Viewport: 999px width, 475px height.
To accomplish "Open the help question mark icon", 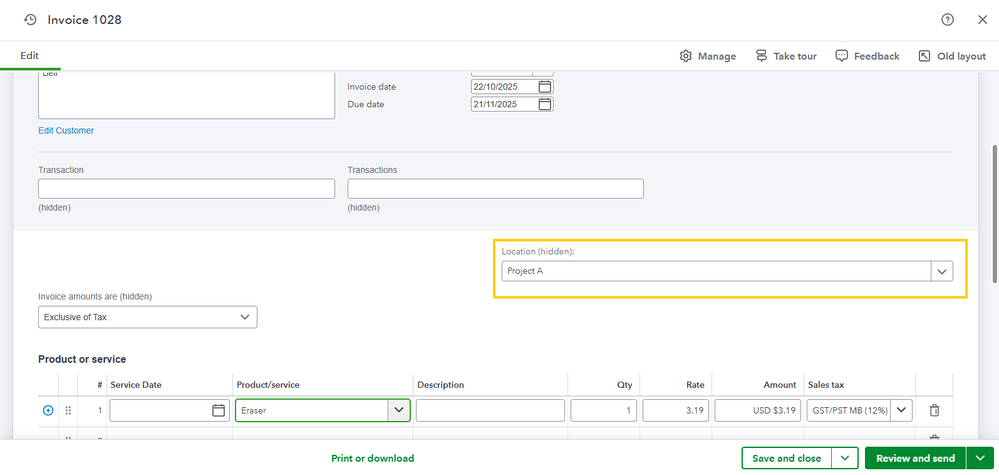I will tap(947, 20).
